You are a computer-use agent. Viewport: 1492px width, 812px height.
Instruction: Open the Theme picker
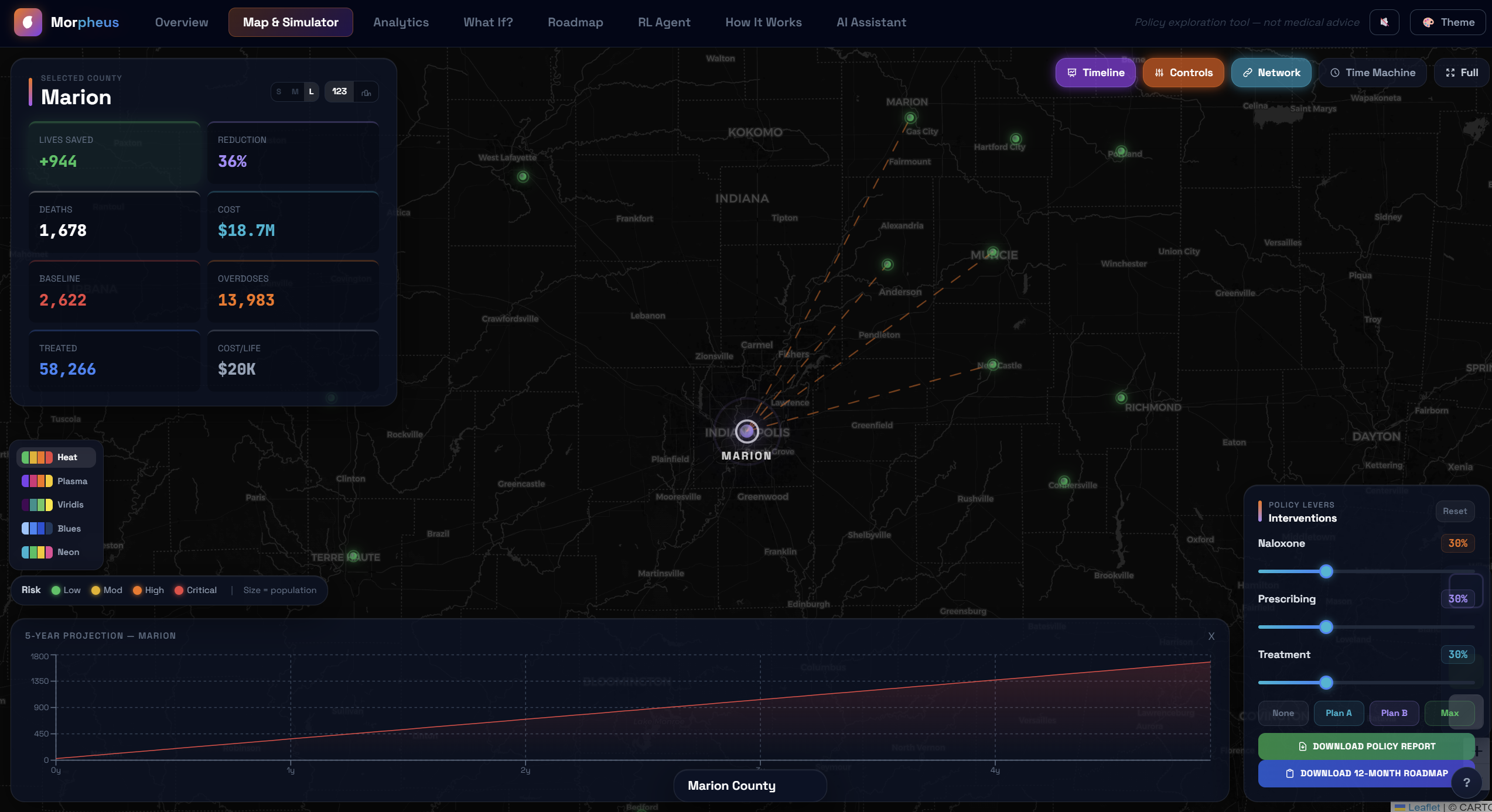point(1449,22)
